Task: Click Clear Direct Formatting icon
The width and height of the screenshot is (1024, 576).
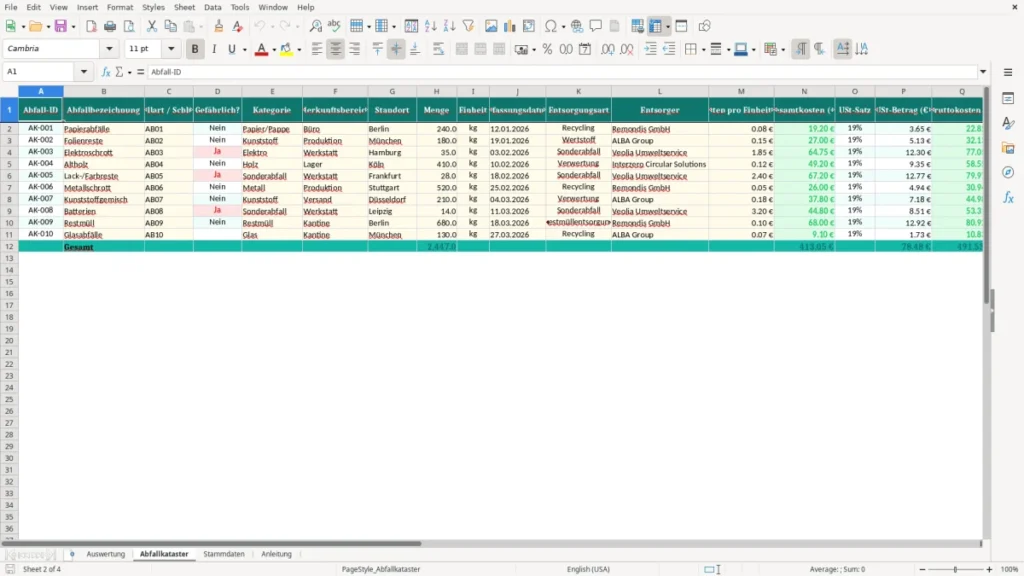Action: pos(238,26)
